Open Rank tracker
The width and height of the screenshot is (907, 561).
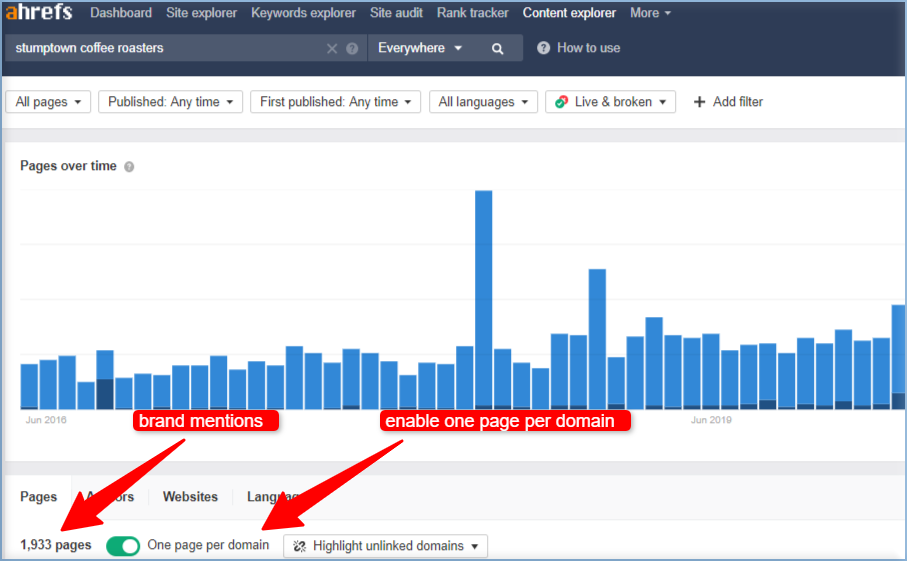point(473,13)
